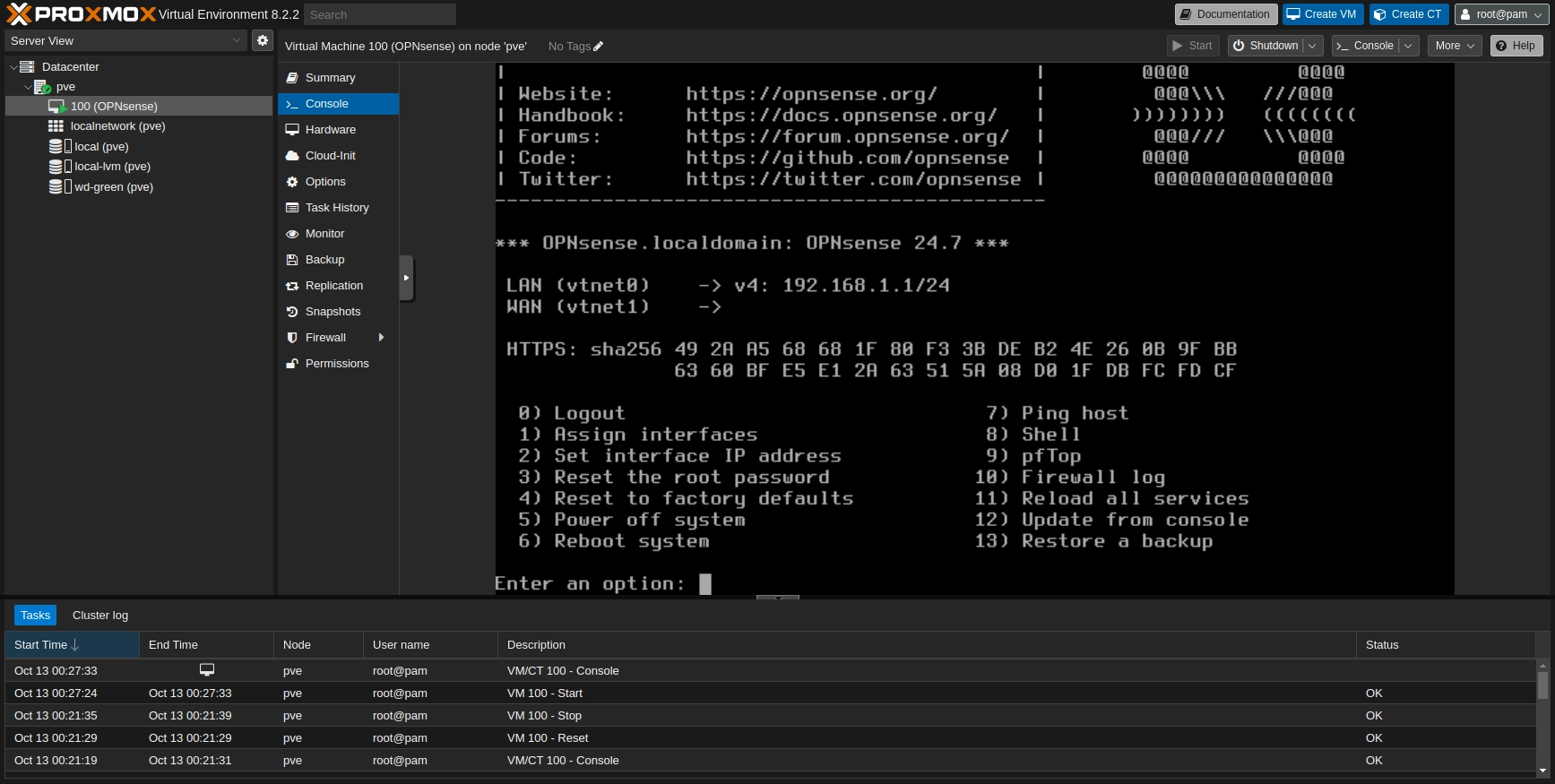Open the Snapshots section
The image size is (1555, 784).
338,312
